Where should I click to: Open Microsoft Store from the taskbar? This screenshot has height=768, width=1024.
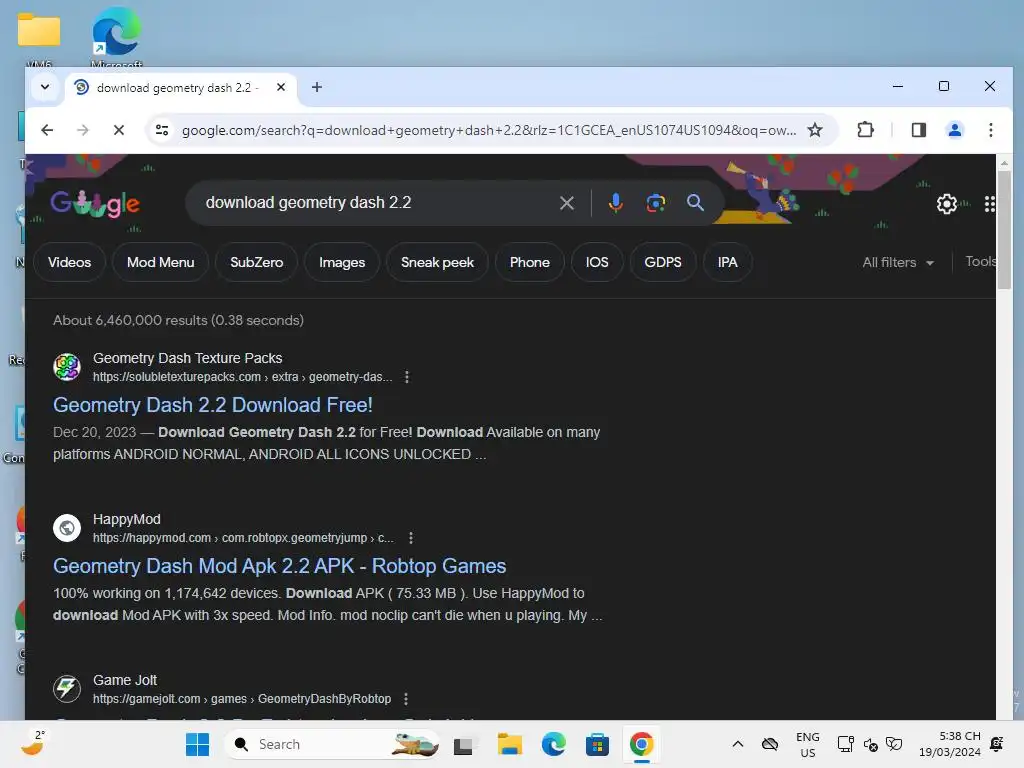597,744
